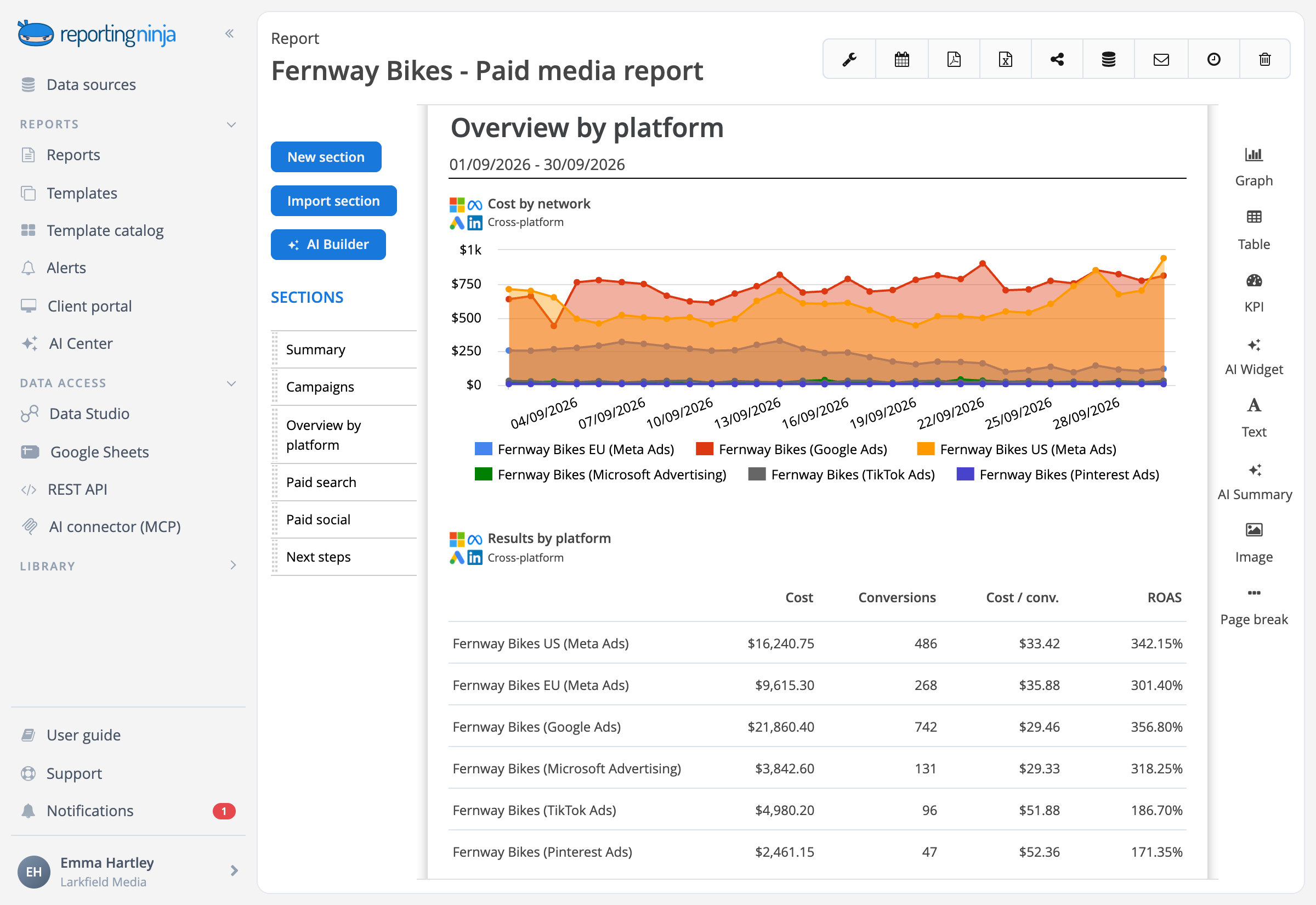1316x905 pixels.
Task: Toggle Fernway Bikes EU (Meta Ads) legend
Action: click(x=574, y=449)
